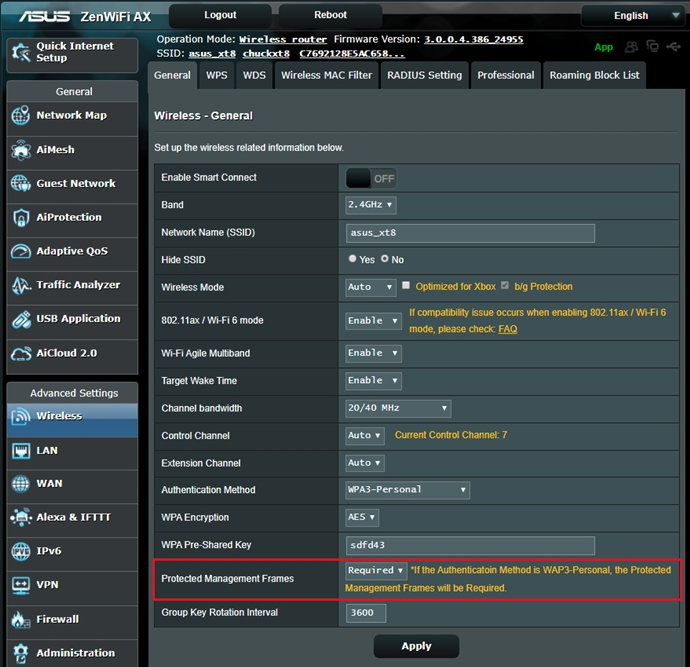Click the Network Name (SSID) input field

[470, 233]
